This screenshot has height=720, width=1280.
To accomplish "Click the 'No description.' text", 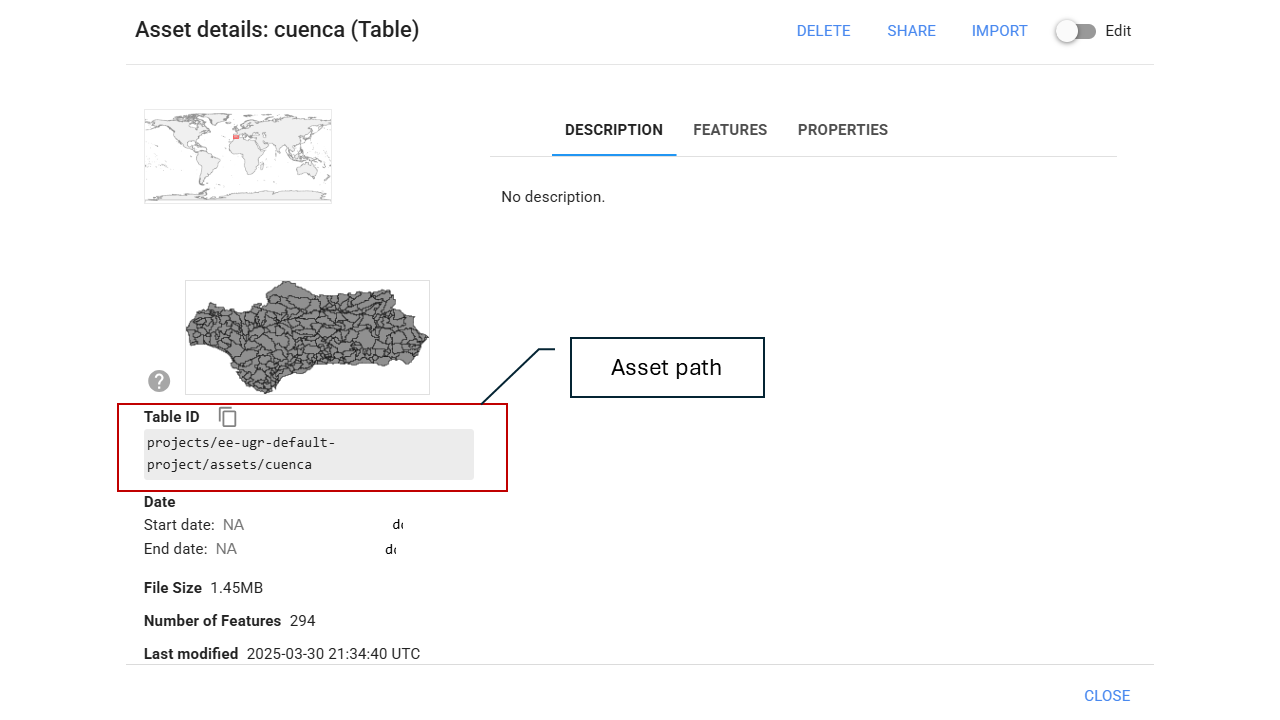I will click(553, 197).
